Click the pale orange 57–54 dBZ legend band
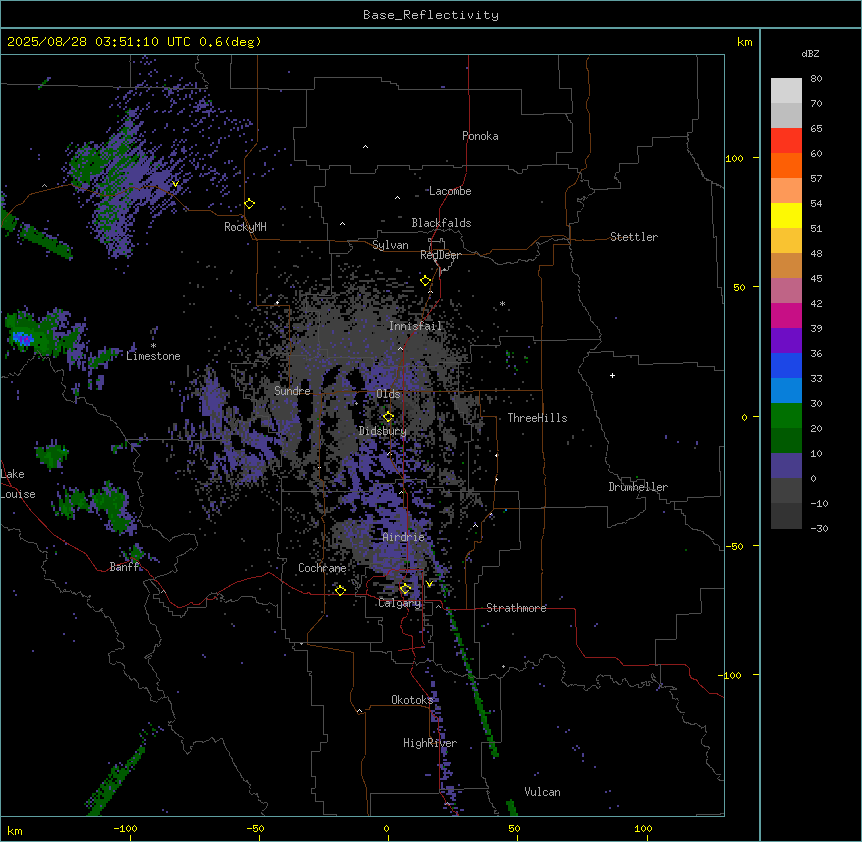Screen dimensions: 862x842 (786, 191)
